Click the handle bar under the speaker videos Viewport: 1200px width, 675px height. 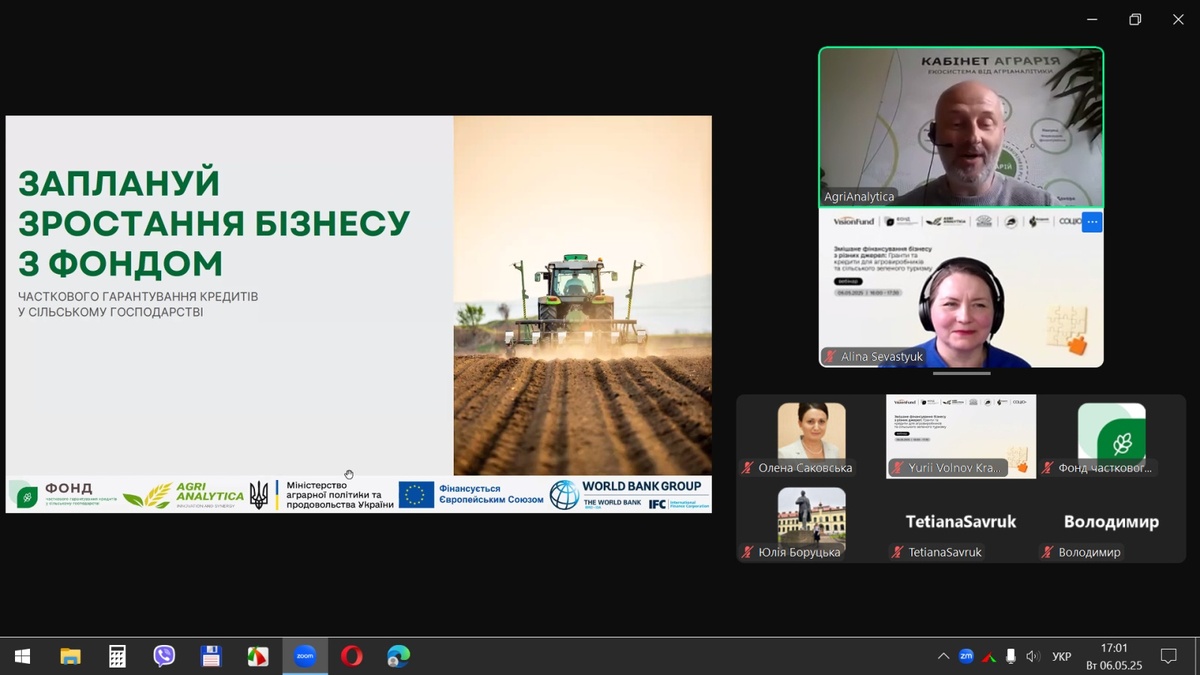961,374
